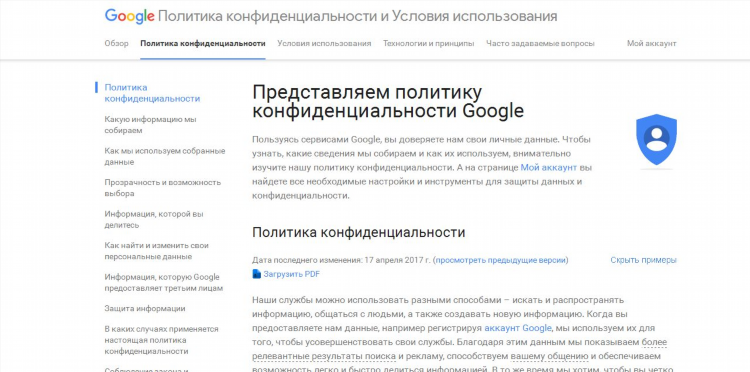Switch to Условия использования tab
The width and height of the screenshot is (750, 372).
324,44
